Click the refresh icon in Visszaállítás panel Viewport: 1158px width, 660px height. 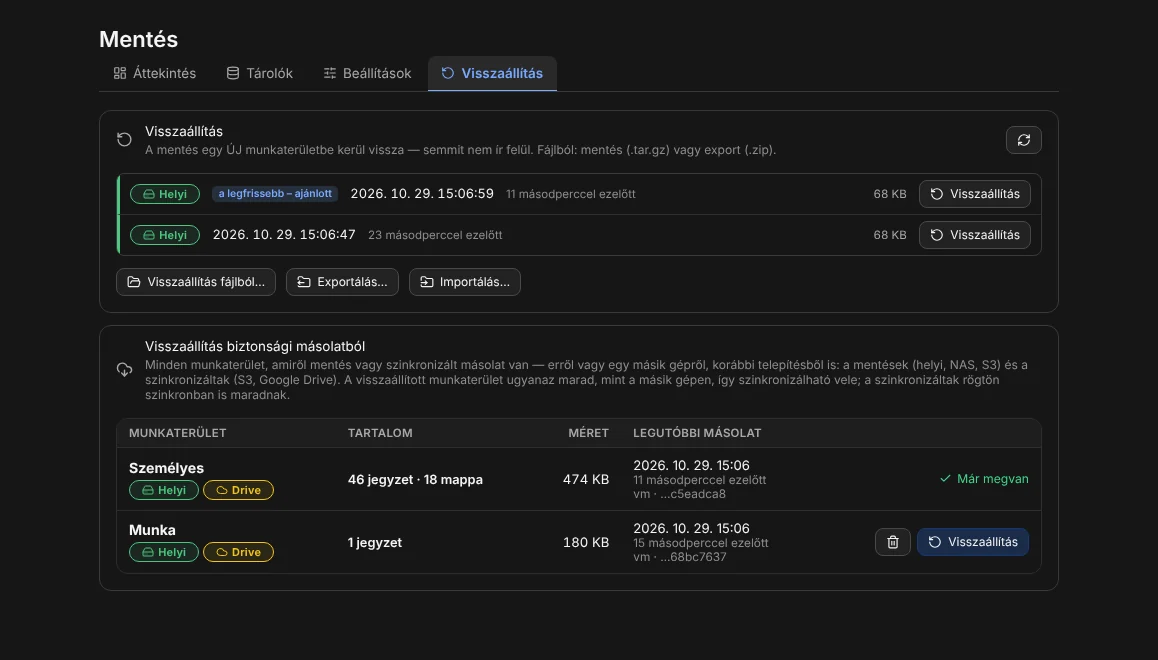pos(1024,140)
